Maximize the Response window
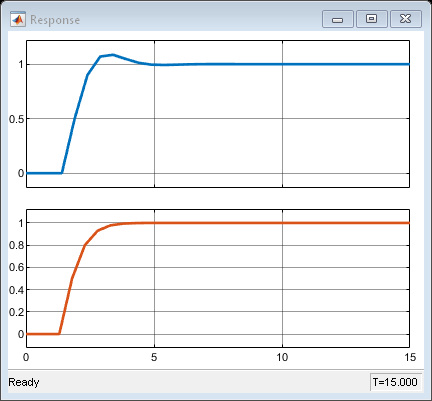 click(x=372, y=19)
